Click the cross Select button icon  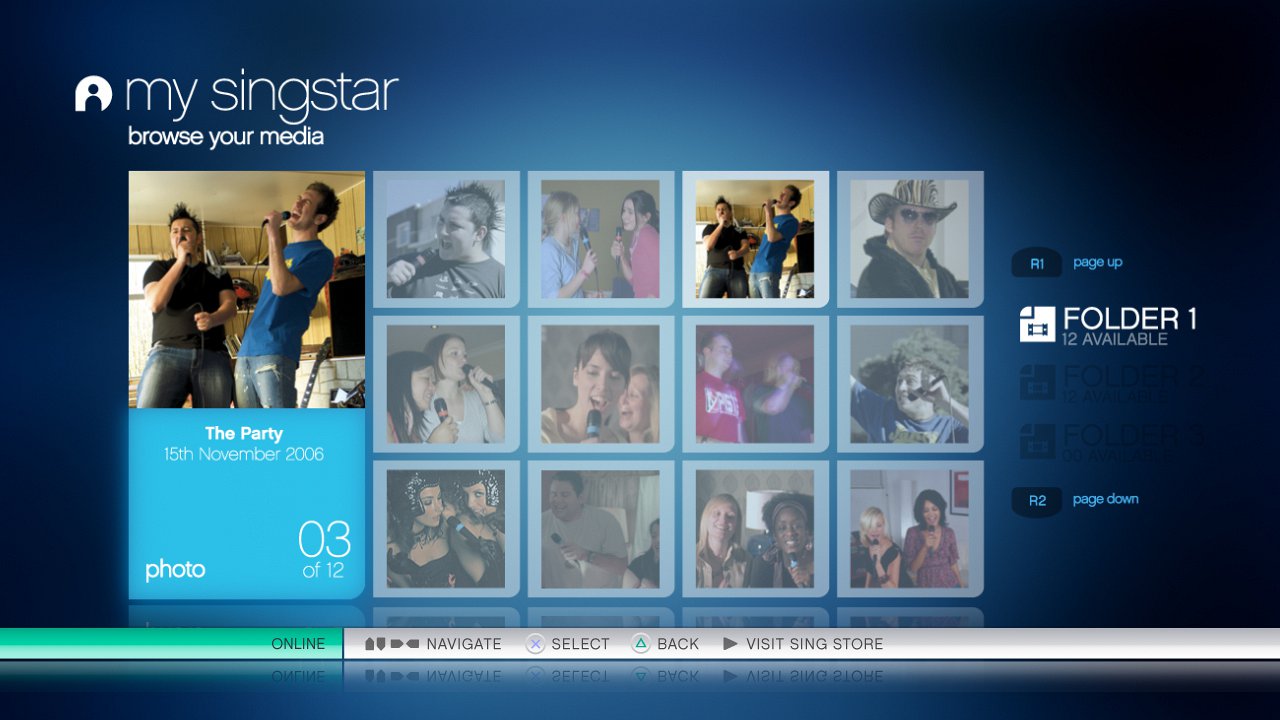click(535, 644)
